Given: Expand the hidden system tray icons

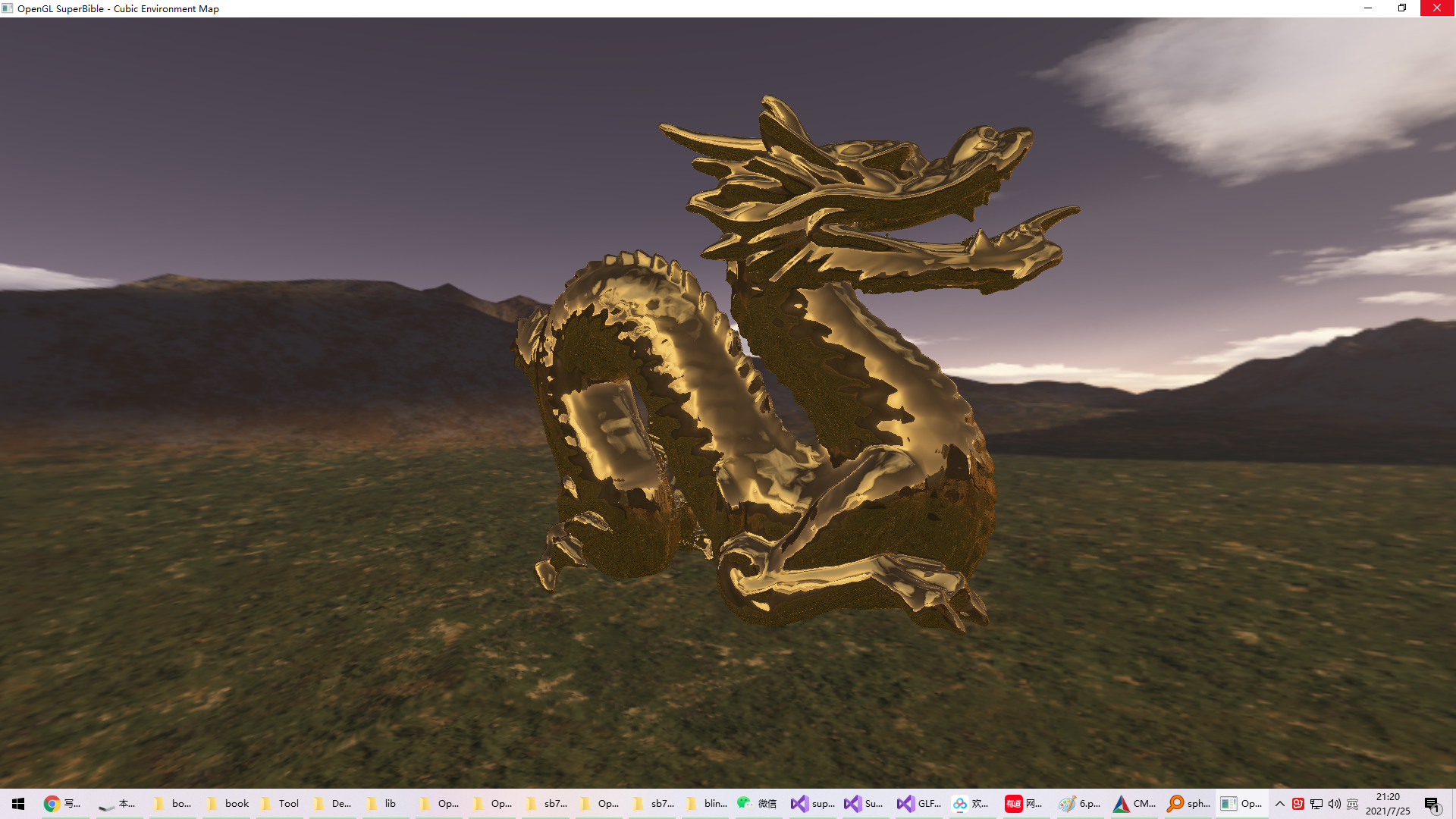Looking at the screenshot, I should coord(1279,803).
